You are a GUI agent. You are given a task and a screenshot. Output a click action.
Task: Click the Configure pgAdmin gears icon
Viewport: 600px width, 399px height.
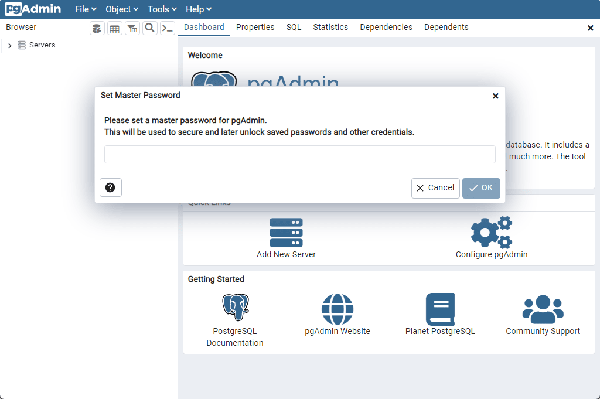click(x=491, y=232)
